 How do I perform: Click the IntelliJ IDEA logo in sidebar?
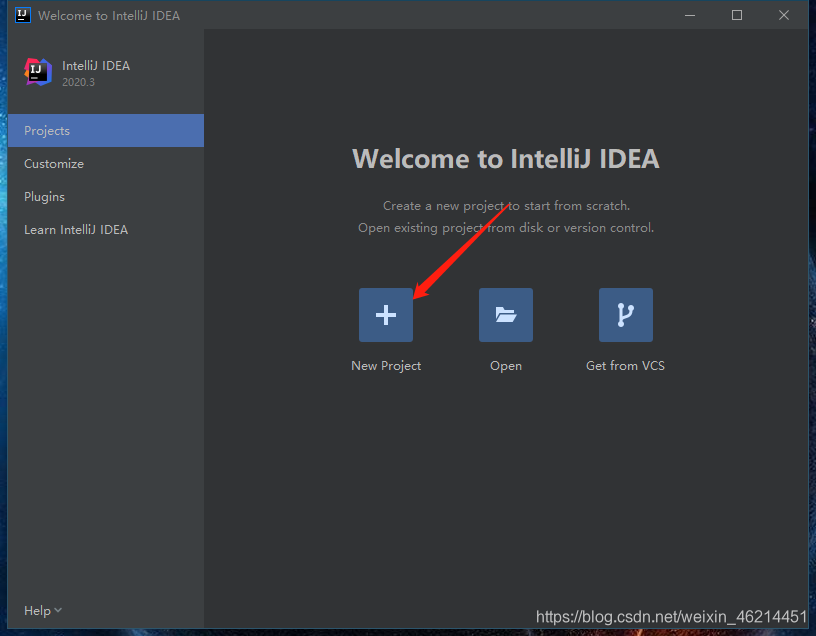point(38,72)
